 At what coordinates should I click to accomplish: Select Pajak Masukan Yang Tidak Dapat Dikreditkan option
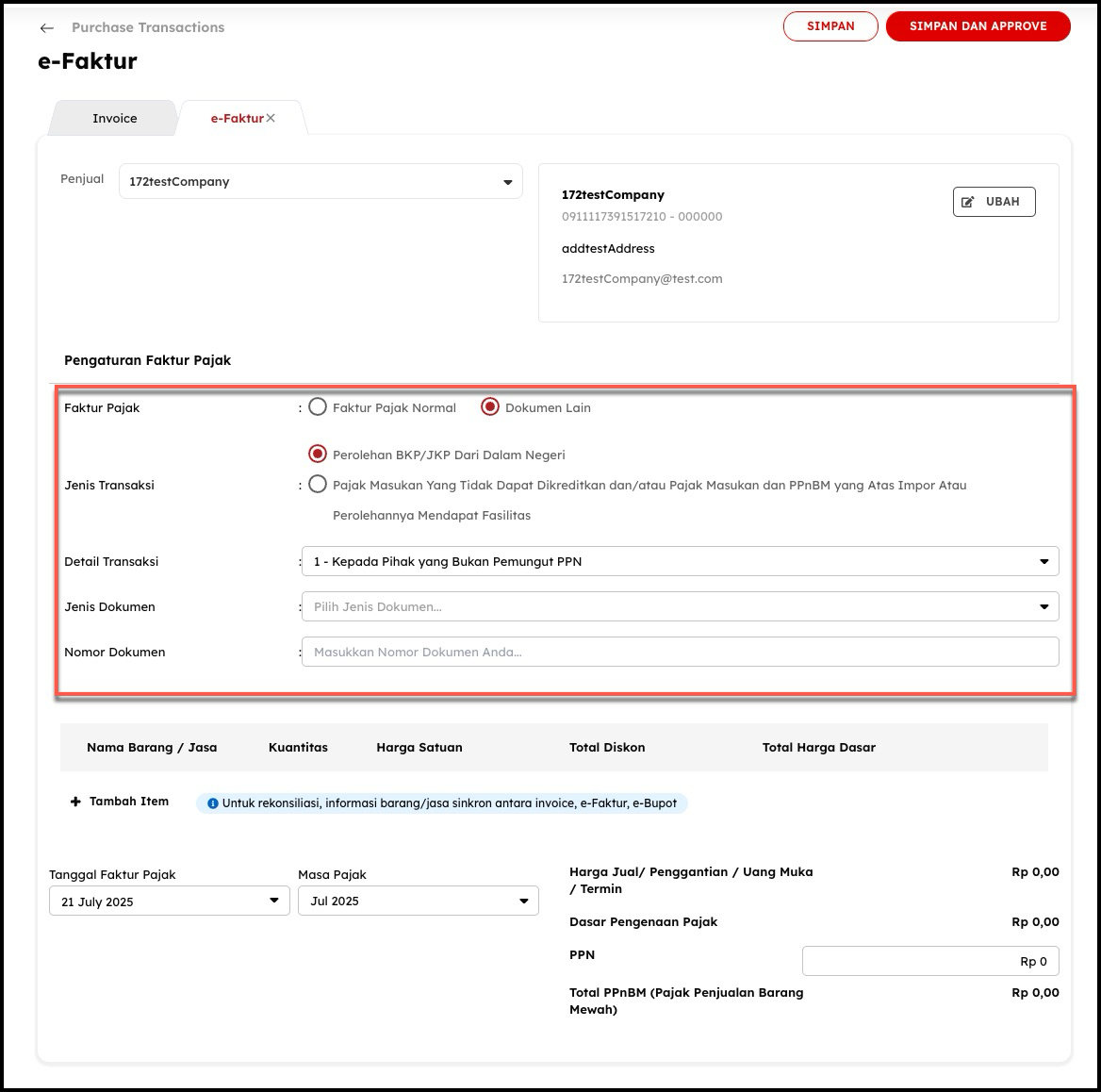pyautogui.click(x=318, y=485)
